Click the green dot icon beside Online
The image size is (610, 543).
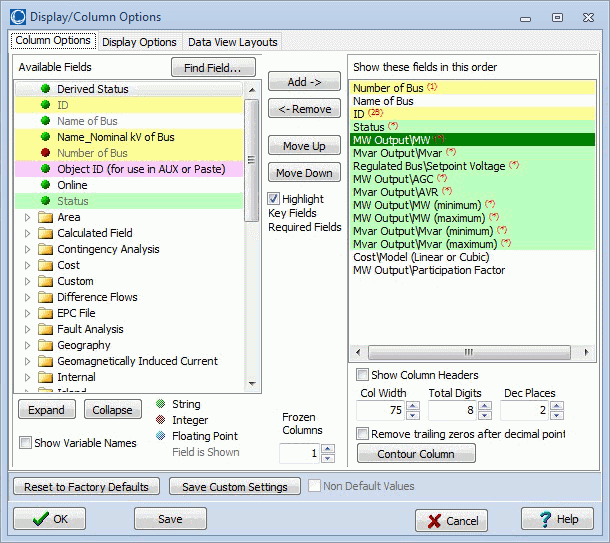[x=45, y=185]
